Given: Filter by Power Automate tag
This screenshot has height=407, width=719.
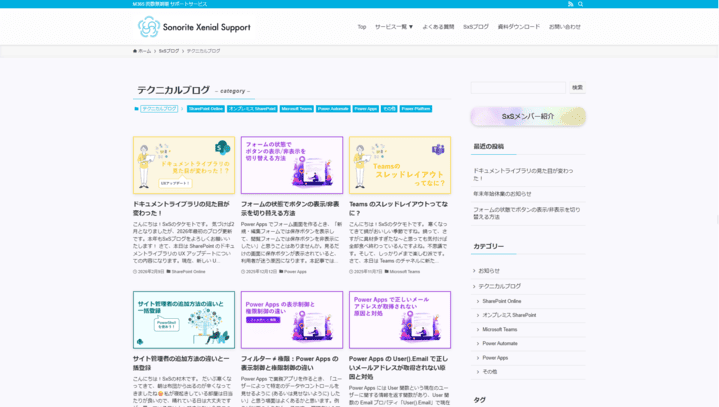Looking at the screenshot, I should 333,109.
